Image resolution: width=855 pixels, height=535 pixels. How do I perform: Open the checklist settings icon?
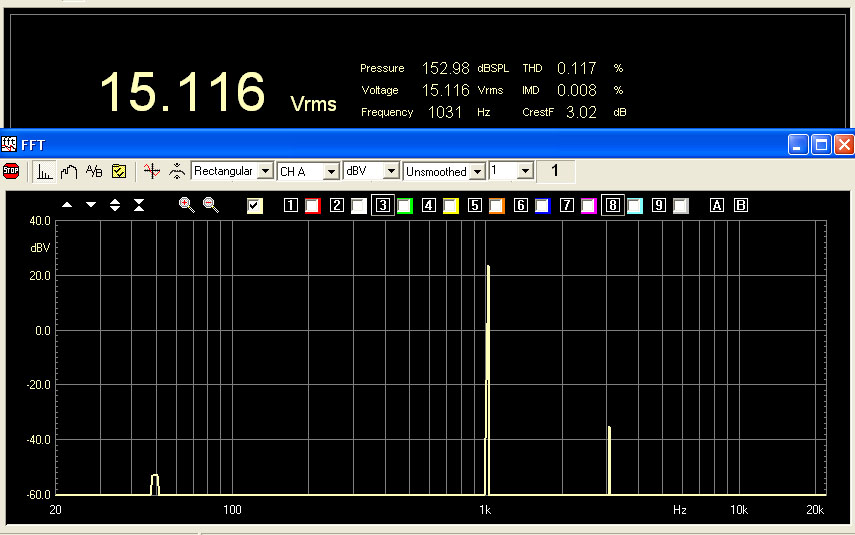click(118, 171)
